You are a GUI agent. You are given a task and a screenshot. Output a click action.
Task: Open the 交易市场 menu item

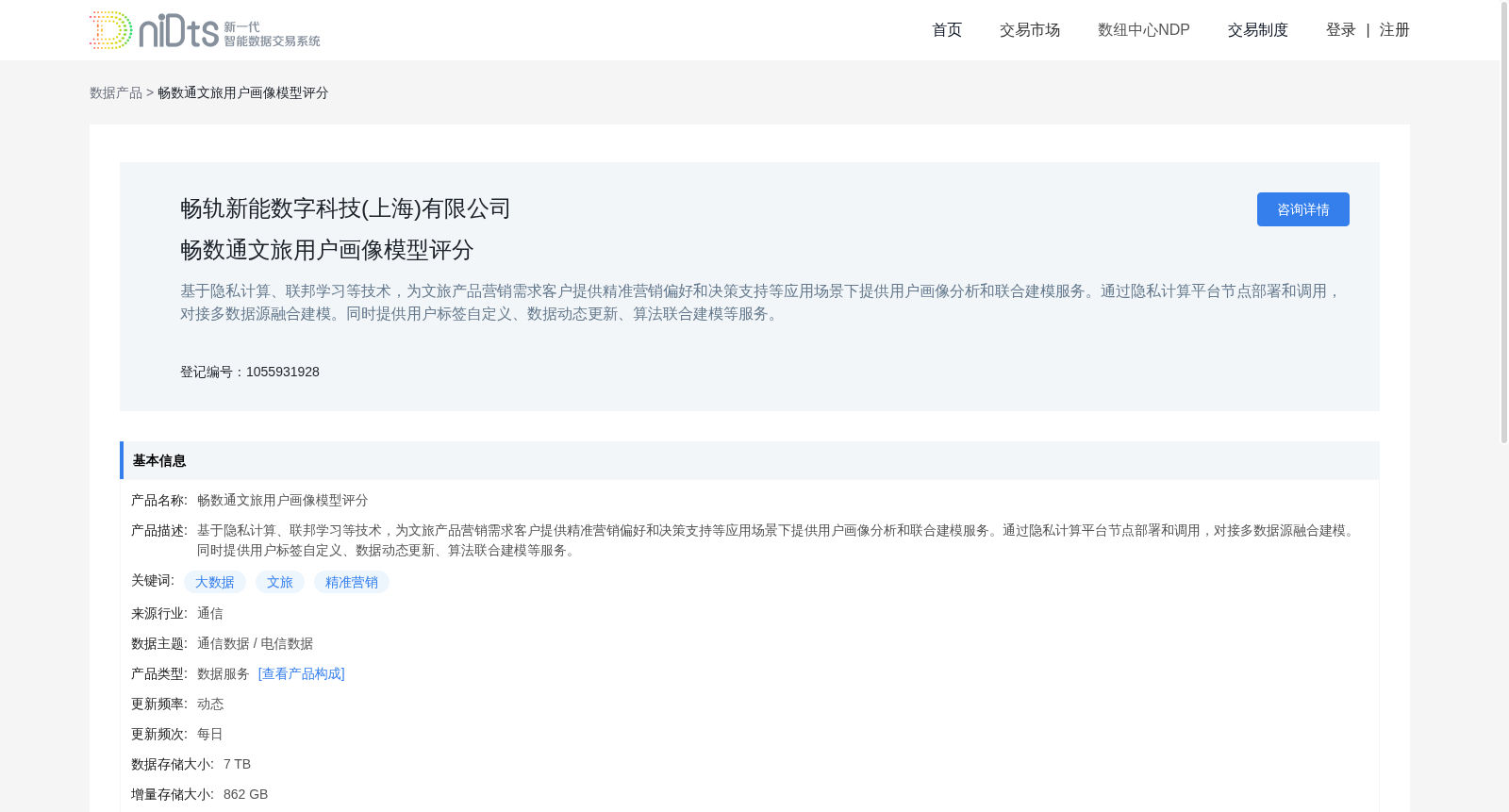tap(1030, 30)
